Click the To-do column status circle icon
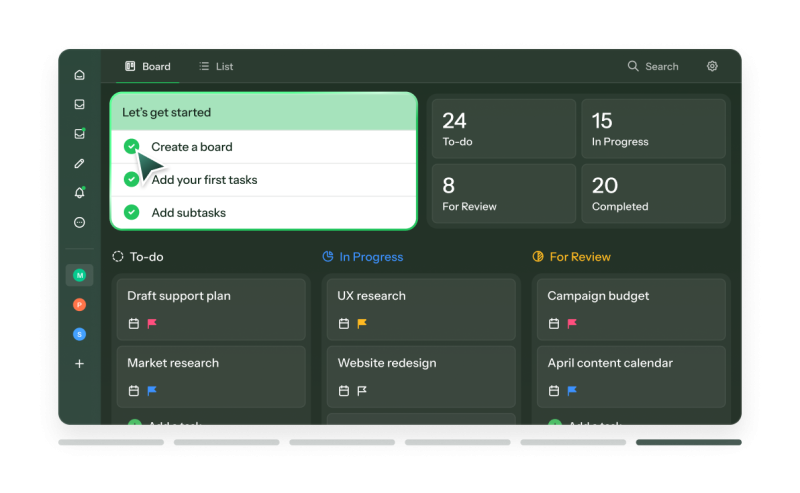Viewport: 800px width, 493px height. coord(118,257)
